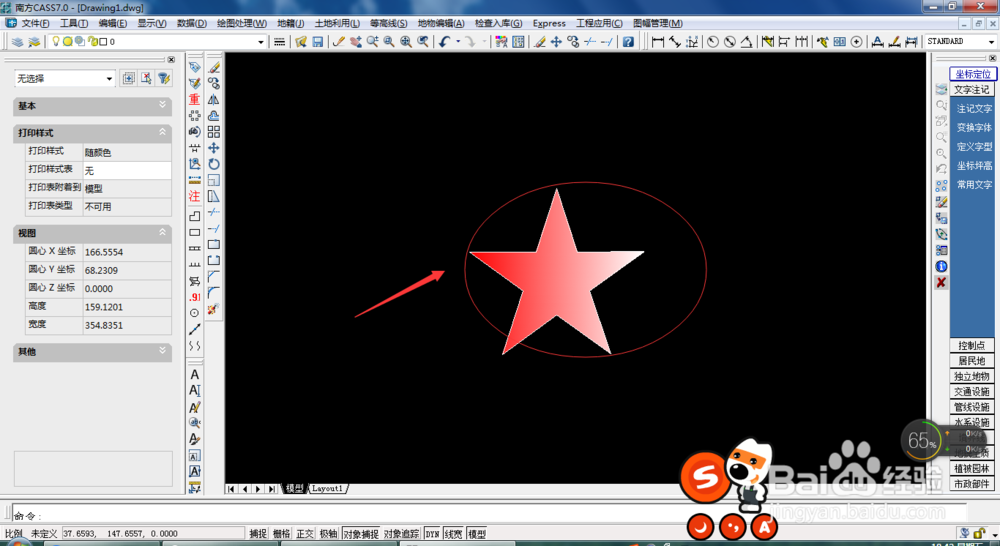Toggle 线宽 lineweight display
The image size is (1000, 546).
tap(453, 534)
